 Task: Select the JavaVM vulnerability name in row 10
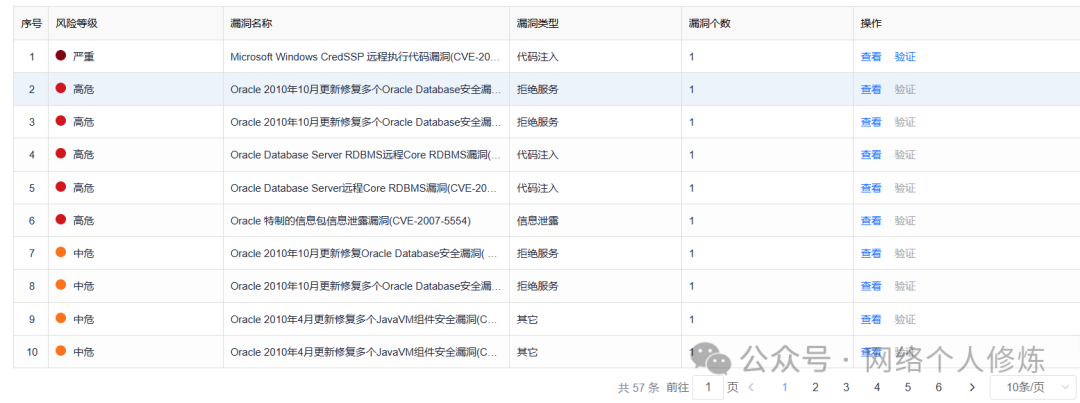[x=364, y=352]
